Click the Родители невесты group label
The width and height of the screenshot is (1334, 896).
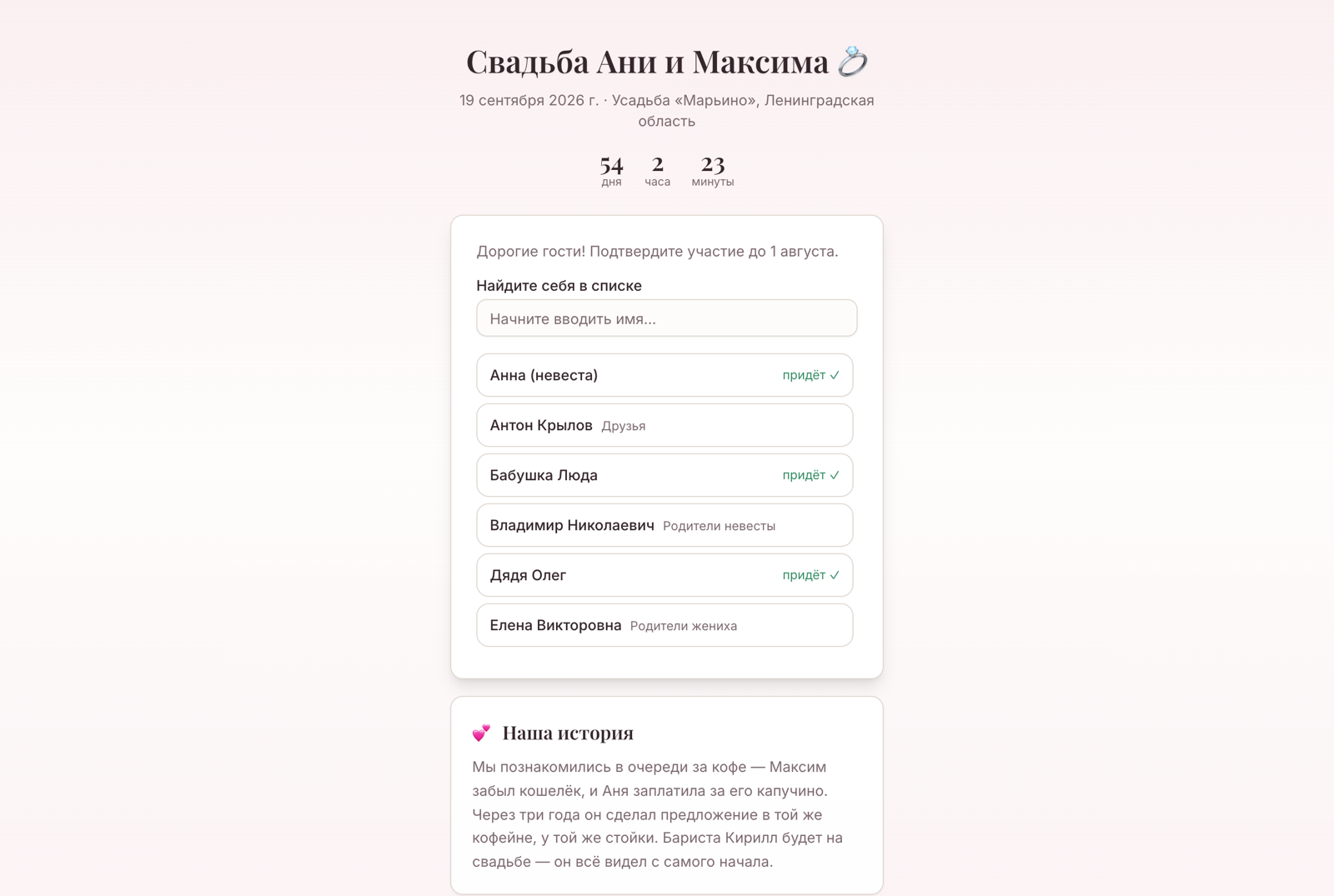click(x=719, y=526)
